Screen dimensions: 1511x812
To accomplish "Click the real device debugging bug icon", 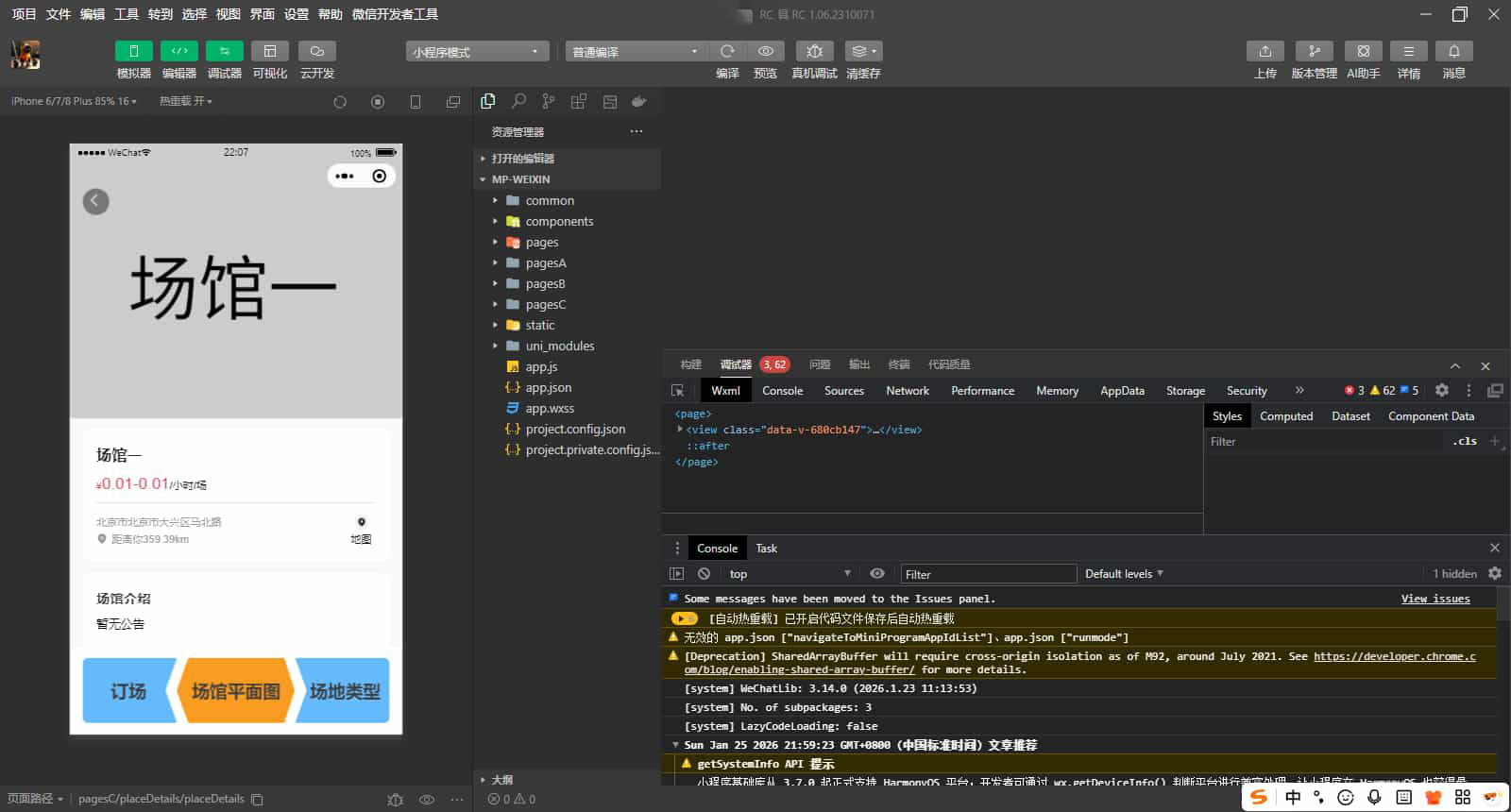I will tap(814, 51).
